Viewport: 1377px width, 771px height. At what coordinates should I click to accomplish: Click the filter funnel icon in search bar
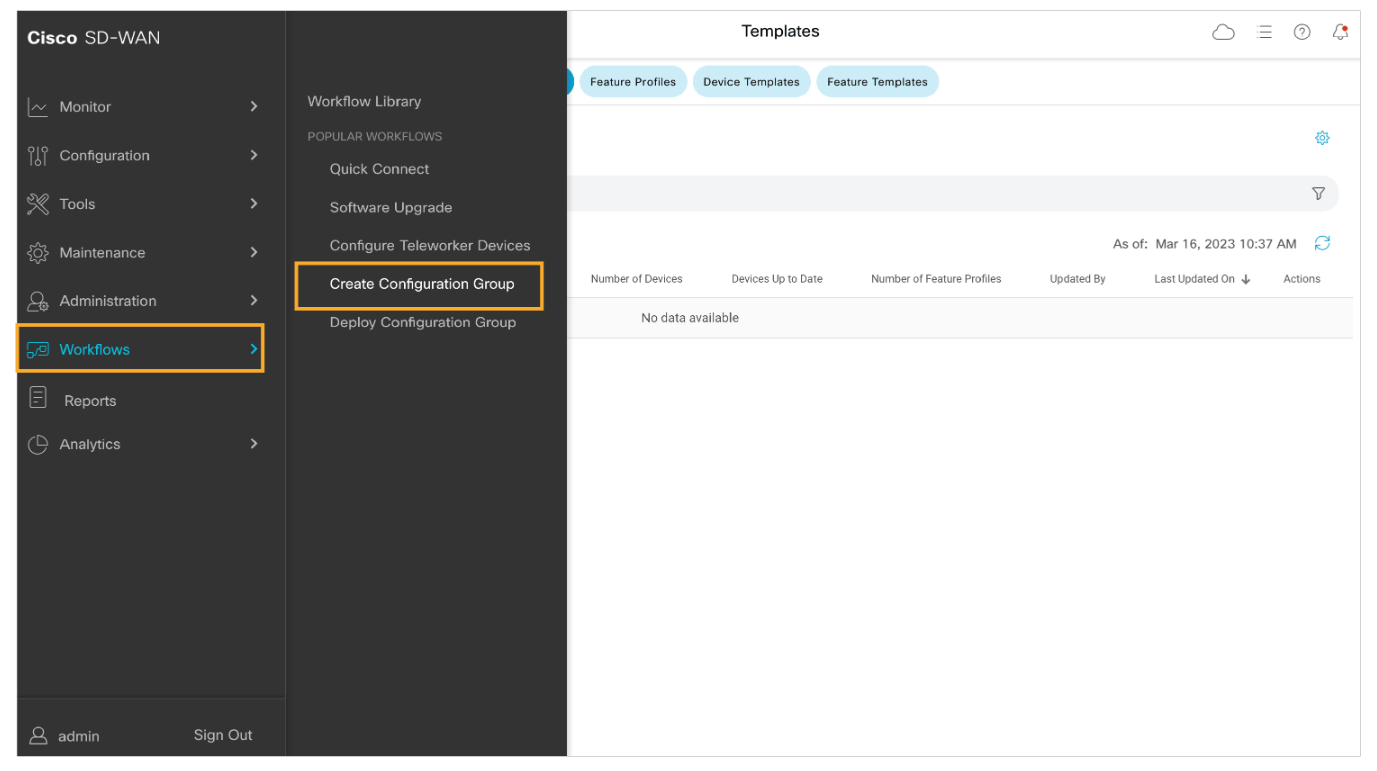pyautogui.click(x=1318, y=194)
